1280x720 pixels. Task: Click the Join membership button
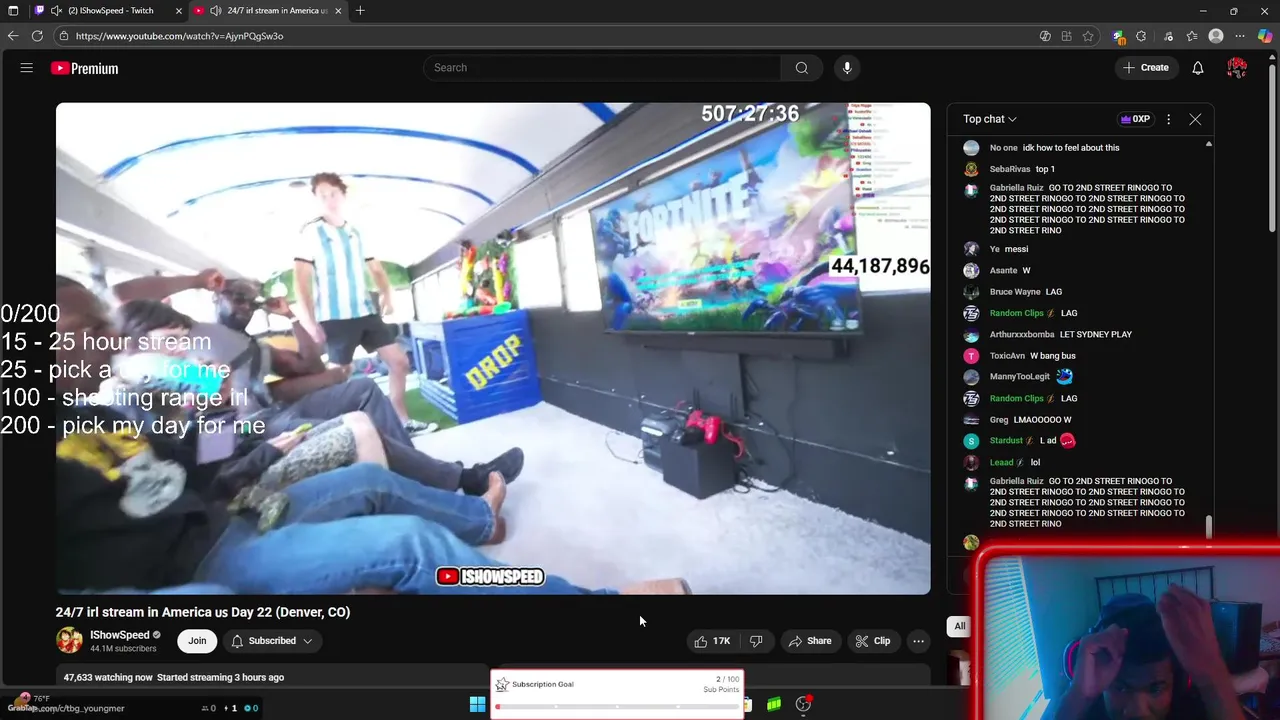point(197,641)
